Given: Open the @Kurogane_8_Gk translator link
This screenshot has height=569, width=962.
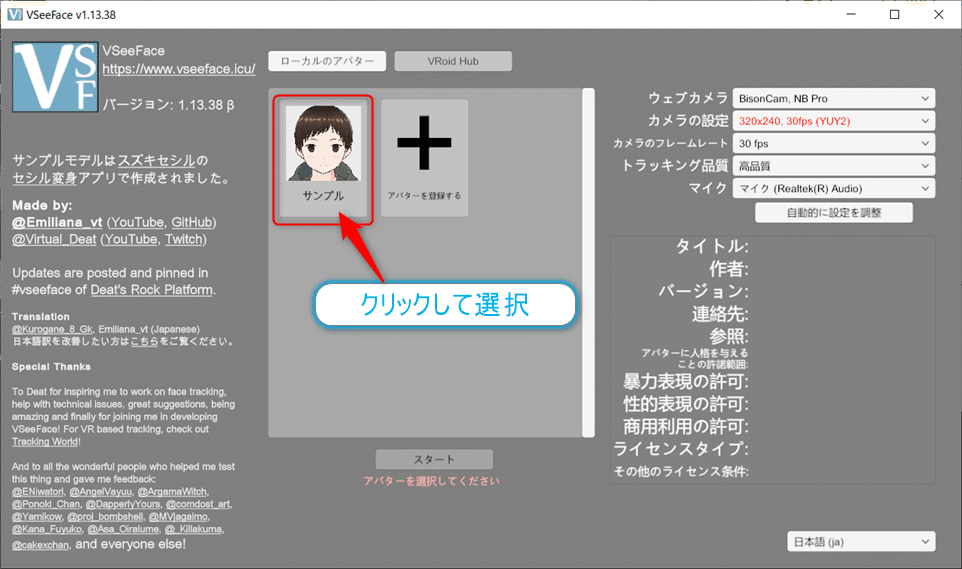Looking at the screenshot, I should point(52,329).
